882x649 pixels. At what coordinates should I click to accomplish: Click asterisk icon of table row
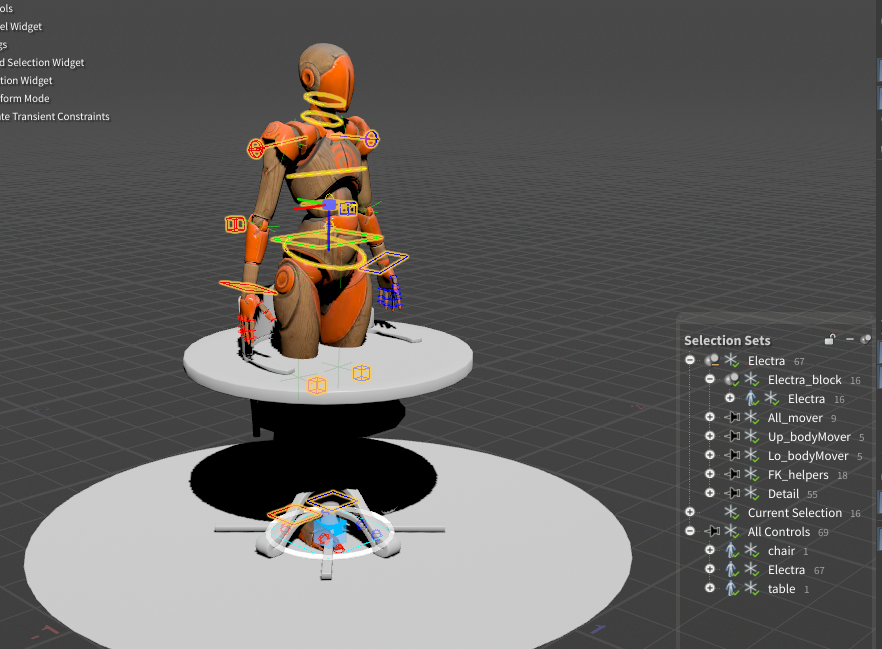(752, 588)
